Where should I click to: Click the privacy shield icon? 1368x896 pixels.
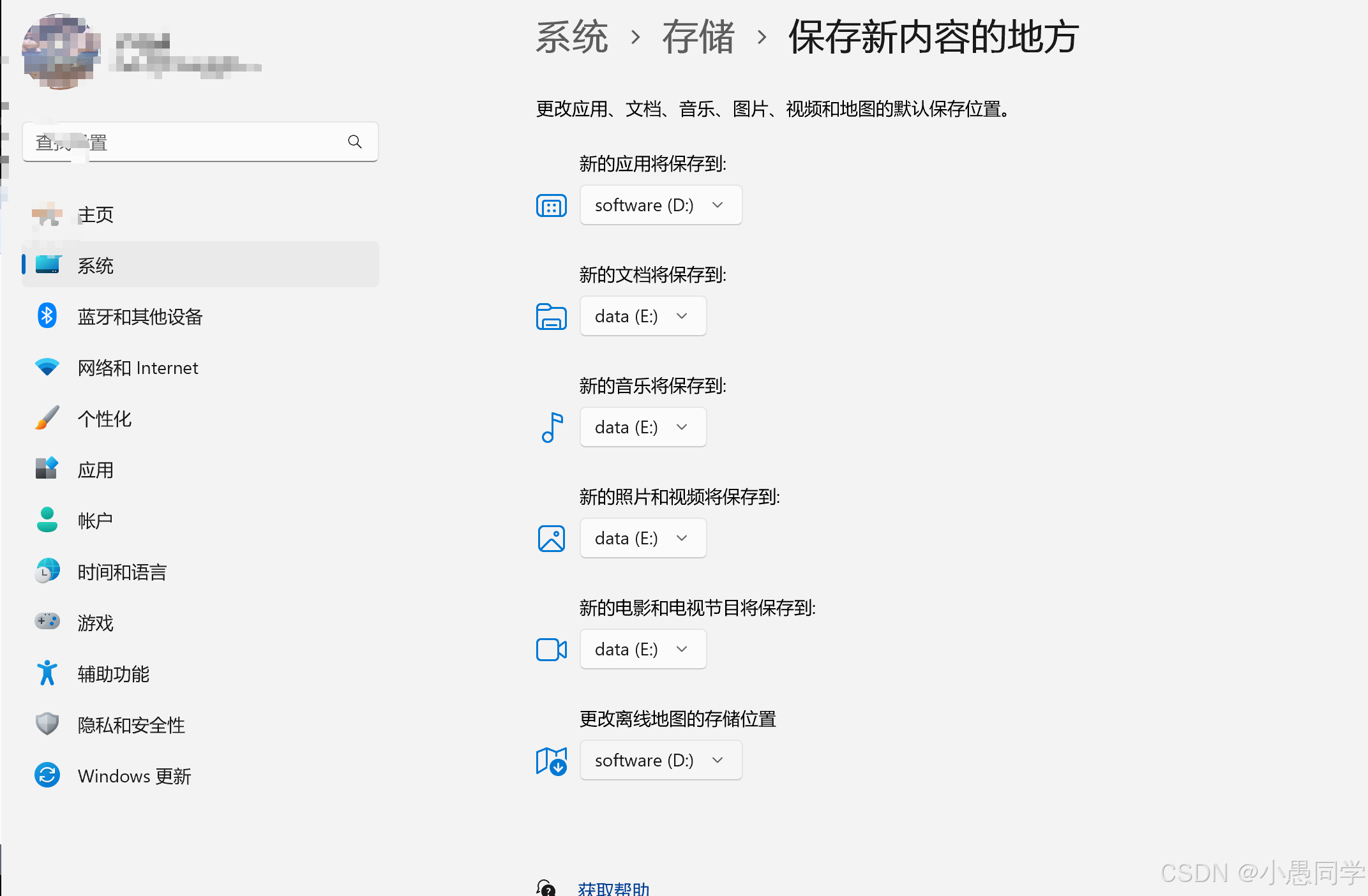point(47,724)
